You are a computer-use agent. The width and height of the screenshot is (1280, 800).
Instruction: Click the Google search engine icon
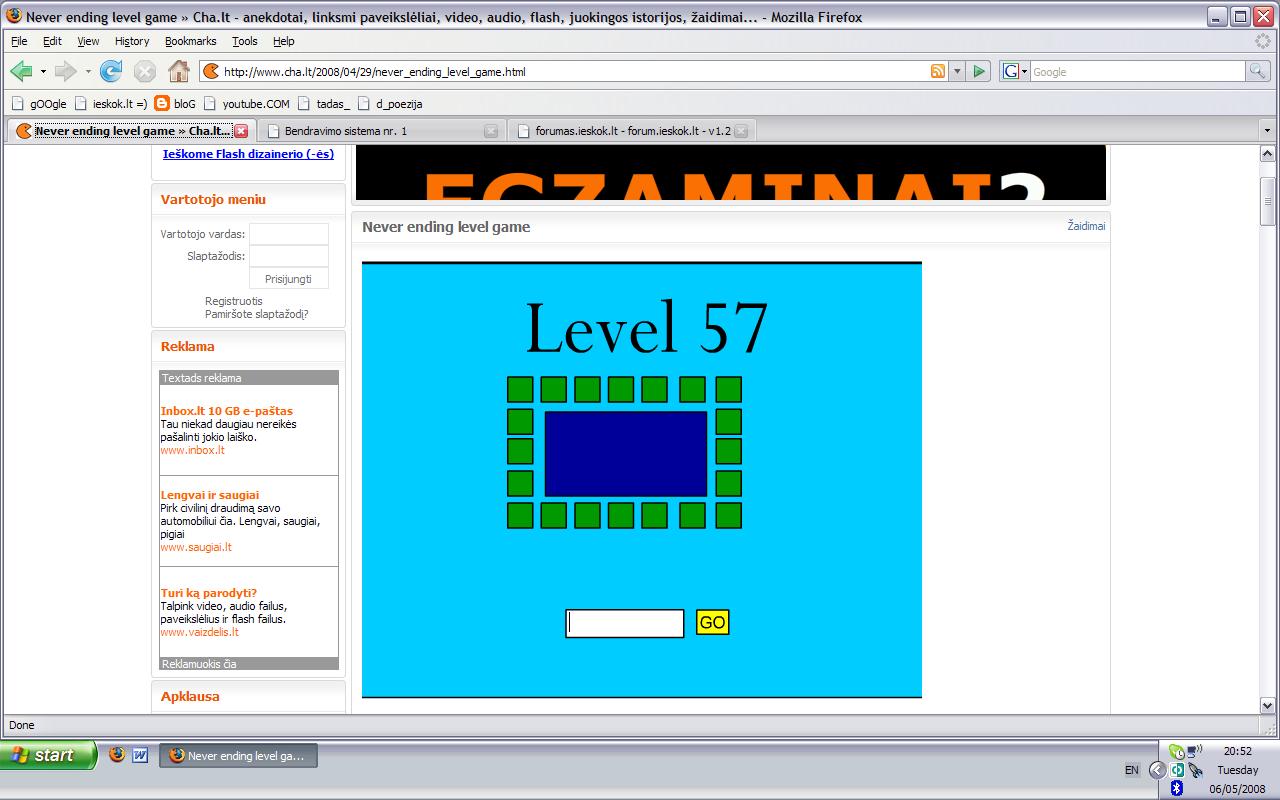tap(1011, 71)
